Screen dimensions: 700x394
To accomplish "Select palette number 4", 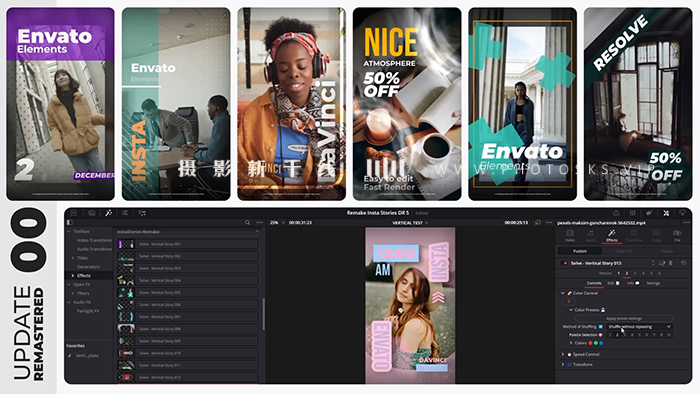I will click(632, 335).
